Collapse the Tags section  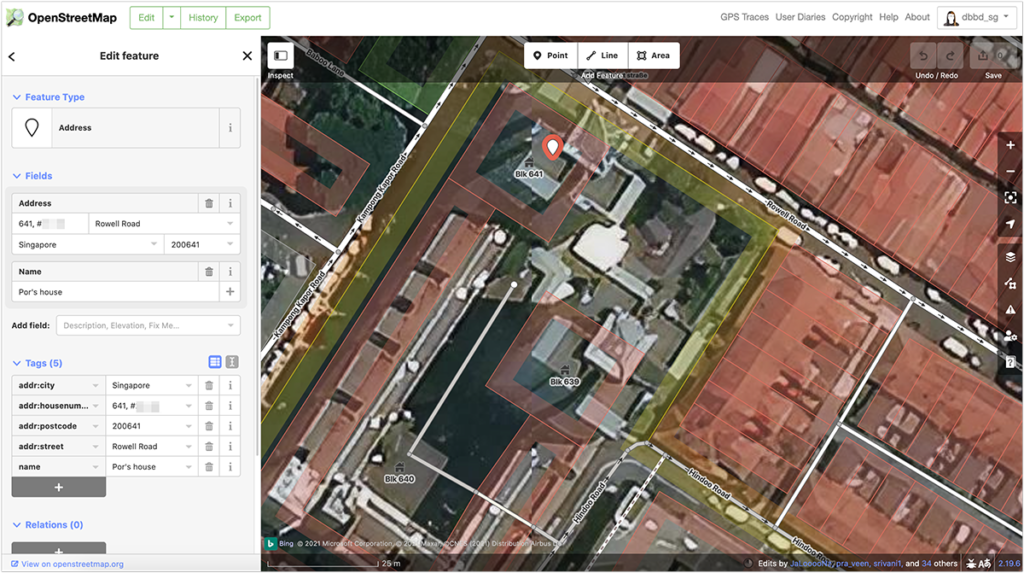pos(17,363)
